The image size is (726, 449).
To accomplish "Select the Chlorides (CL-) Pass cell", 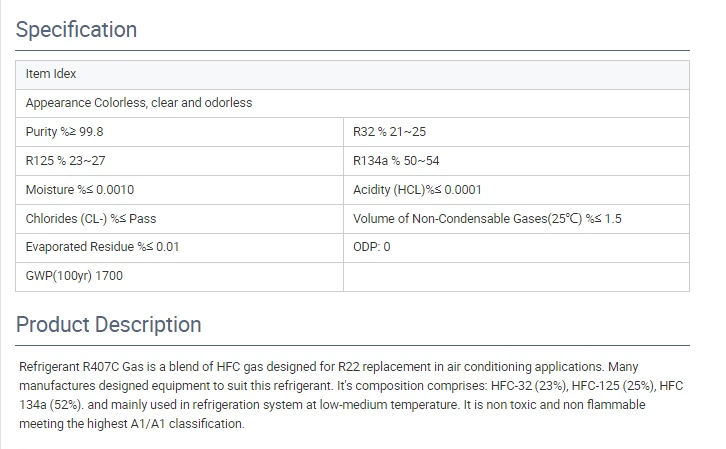I will 180,219.
